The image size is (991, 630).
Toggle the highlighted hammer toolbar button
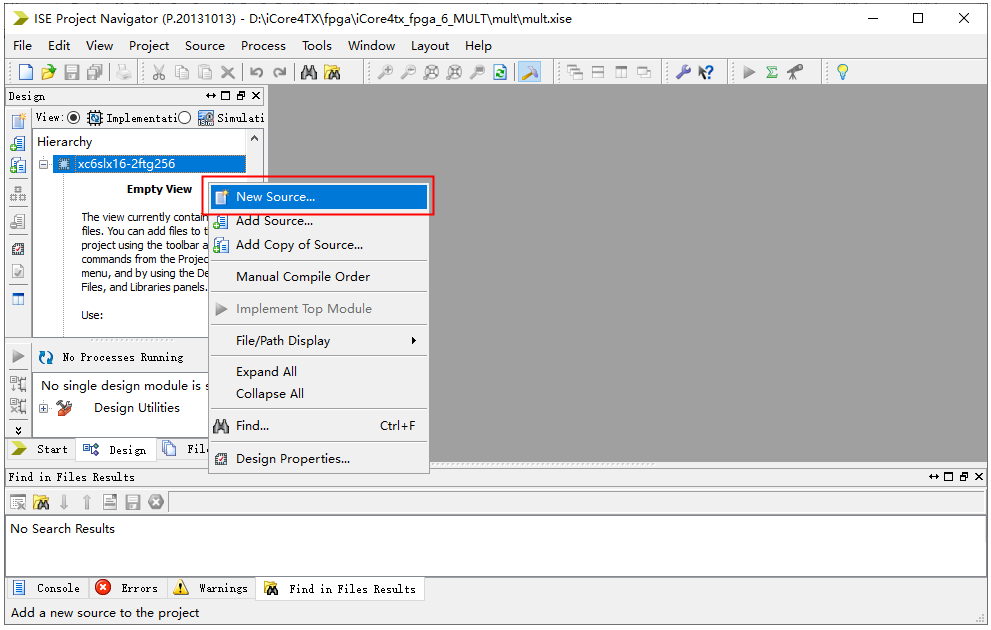(x=529, y=72)
